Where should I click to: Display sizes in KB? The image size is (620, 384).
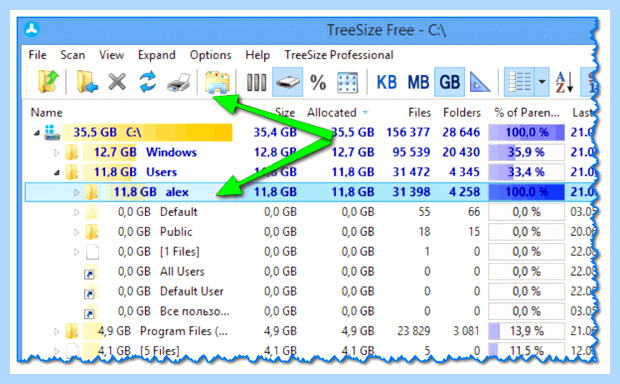pos(386,83)
